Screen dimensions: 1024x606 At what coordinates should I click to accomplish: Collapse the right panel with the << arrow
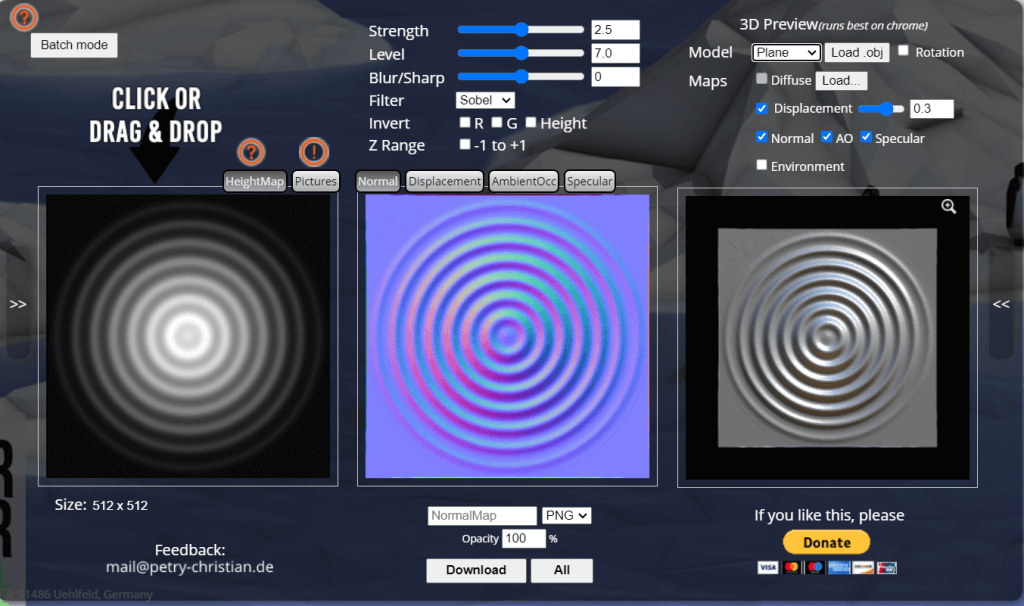click(1000, 303)
